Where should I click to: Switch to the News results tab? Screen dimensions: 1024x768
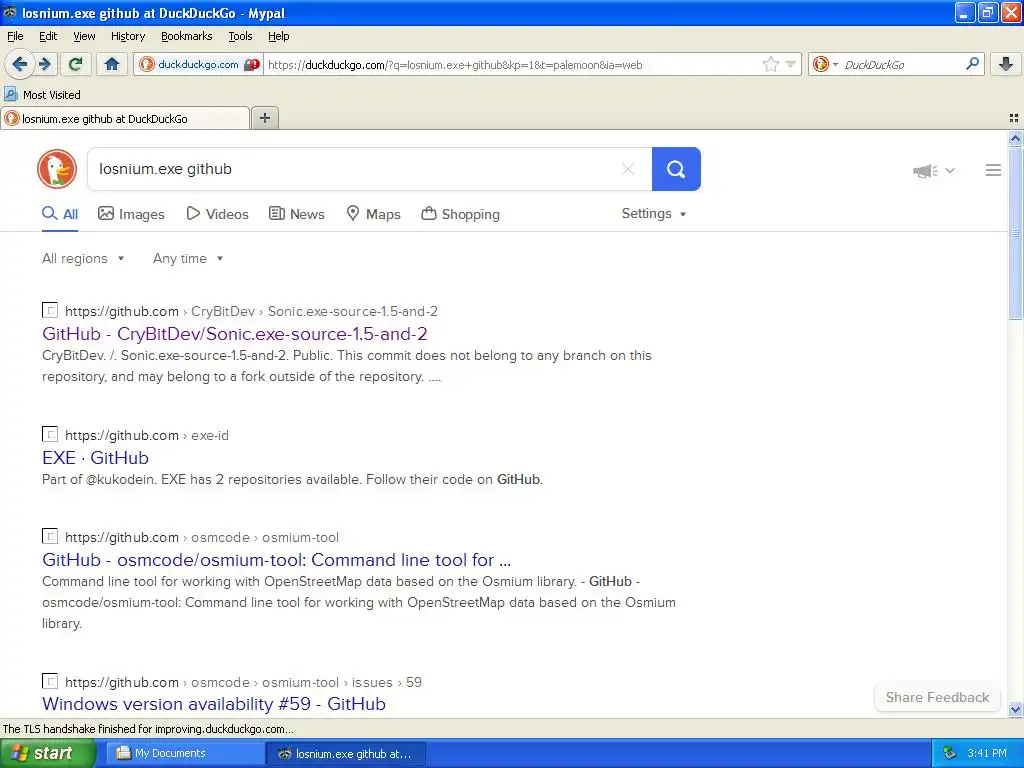(296, 214)
